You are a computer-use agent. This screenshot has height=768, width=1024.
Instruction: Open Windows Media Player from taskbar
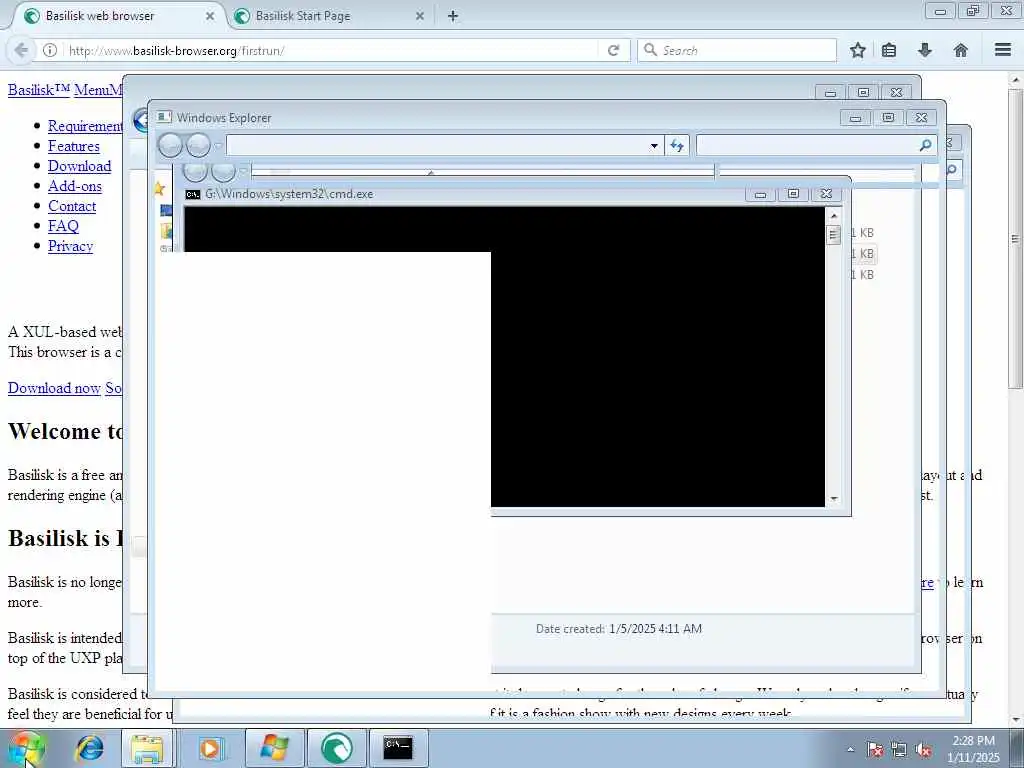click(x=210, y=748)
